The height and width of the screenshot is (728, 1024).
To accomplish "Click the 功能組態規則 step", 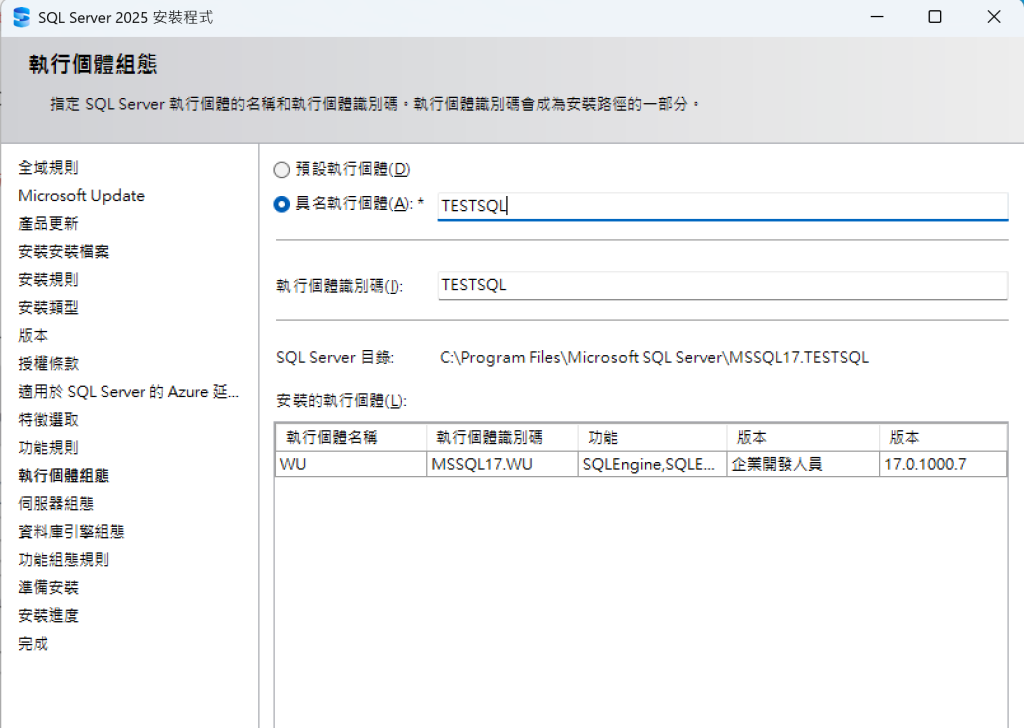I will pyautogui.click(x=63, y=560).
